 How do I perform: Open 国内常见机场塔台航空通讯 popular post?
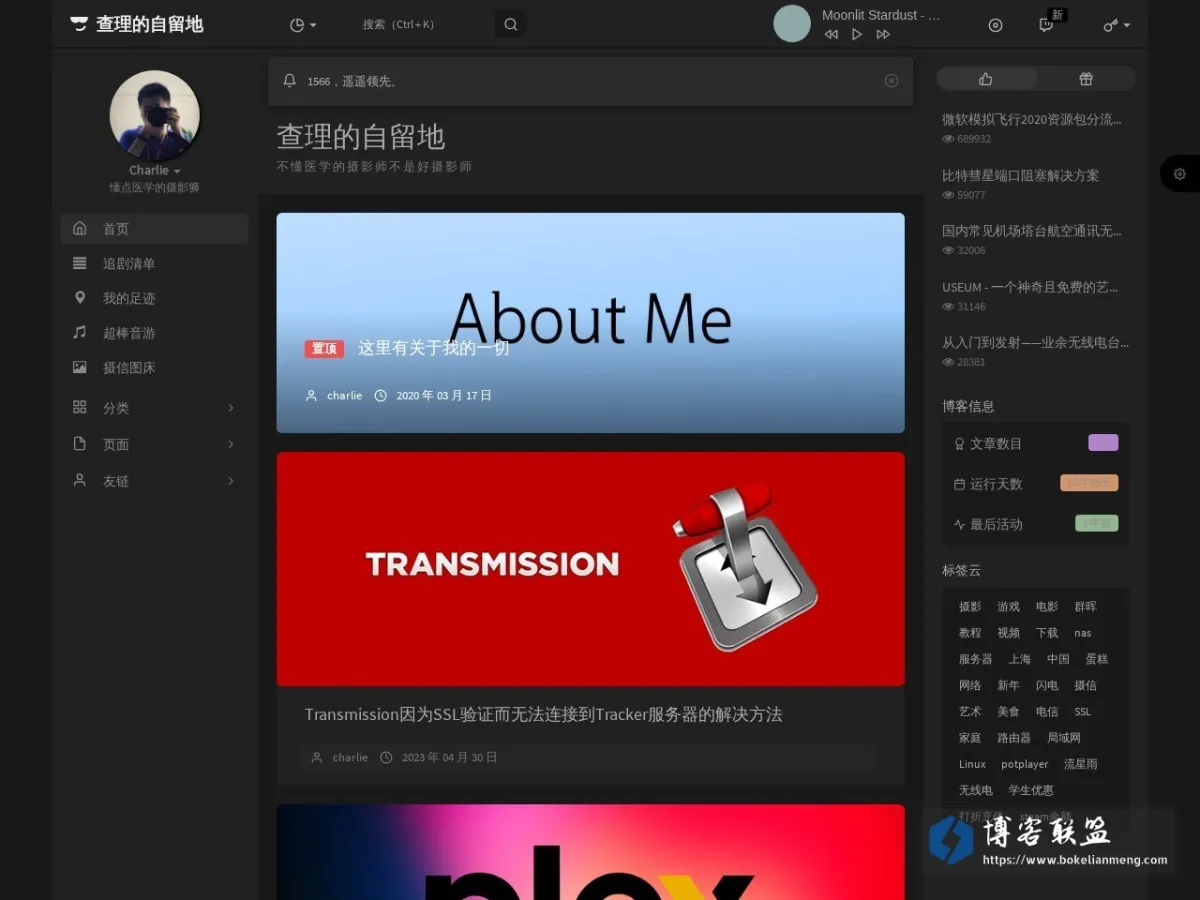[x=1032, y=231]
